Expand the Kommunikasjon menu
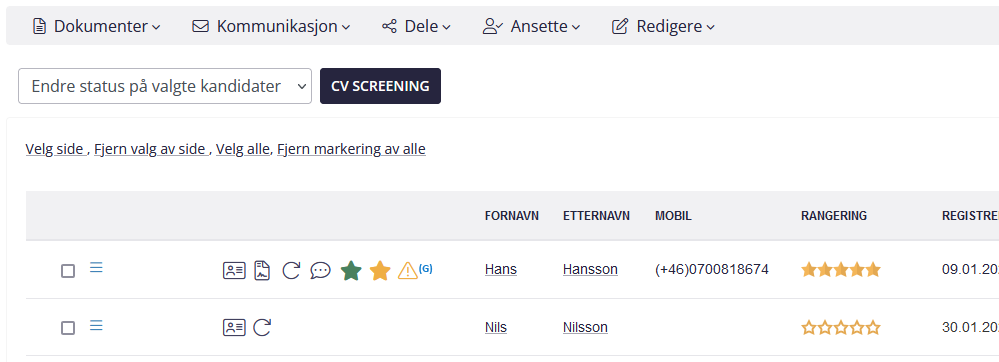999x362 pixels. click(271, 26)
